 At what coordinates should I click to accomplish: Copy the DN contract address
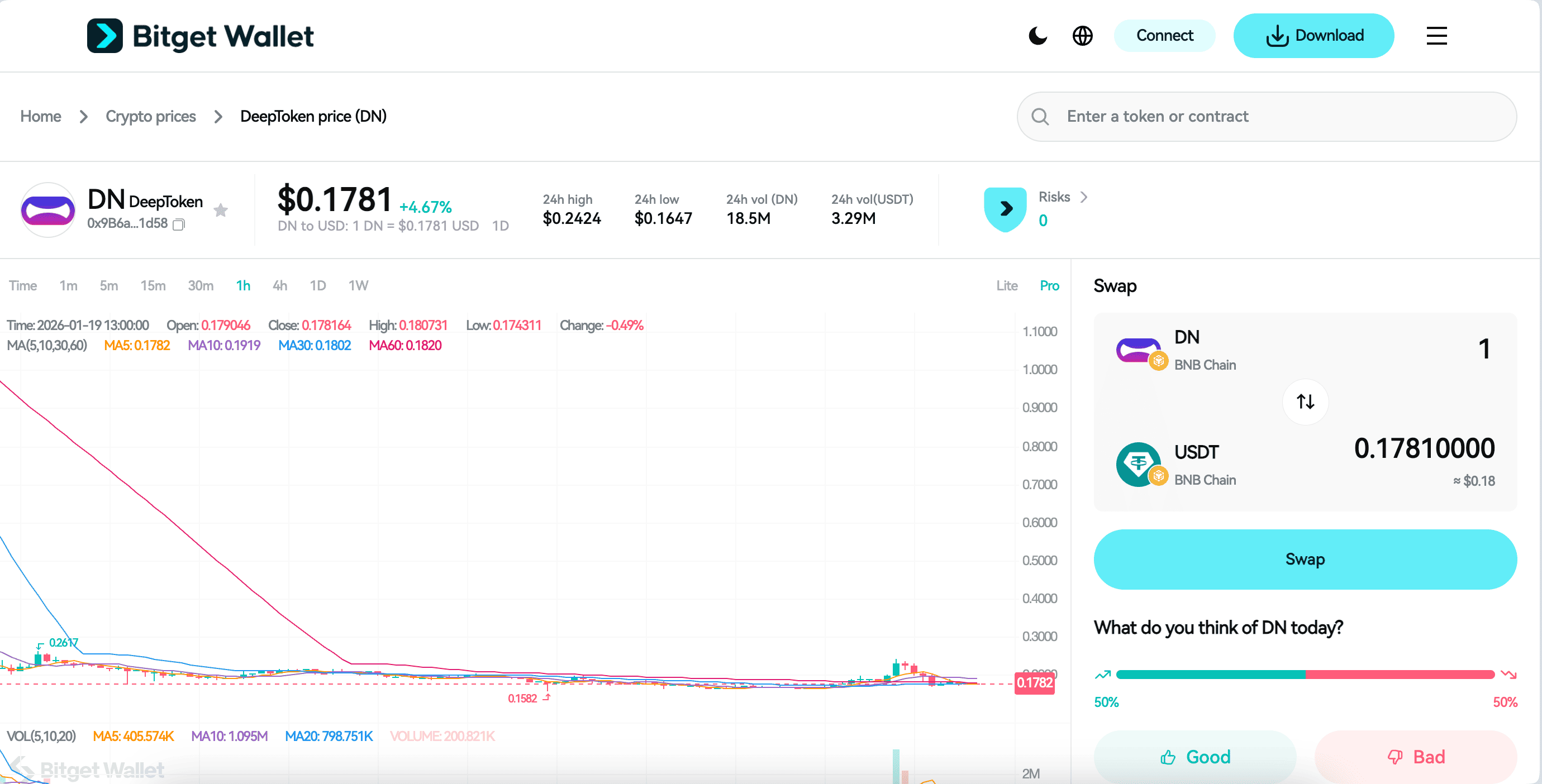(x=178, y=225)
